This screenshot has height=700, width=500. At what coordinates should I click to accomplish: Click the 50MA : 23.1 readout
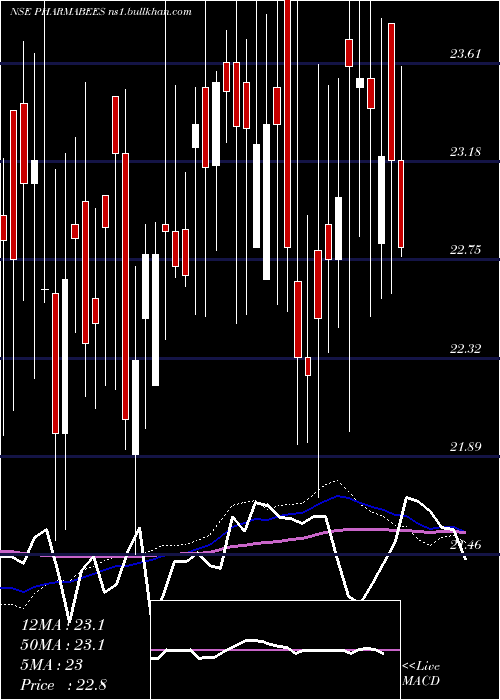(62, 645)
